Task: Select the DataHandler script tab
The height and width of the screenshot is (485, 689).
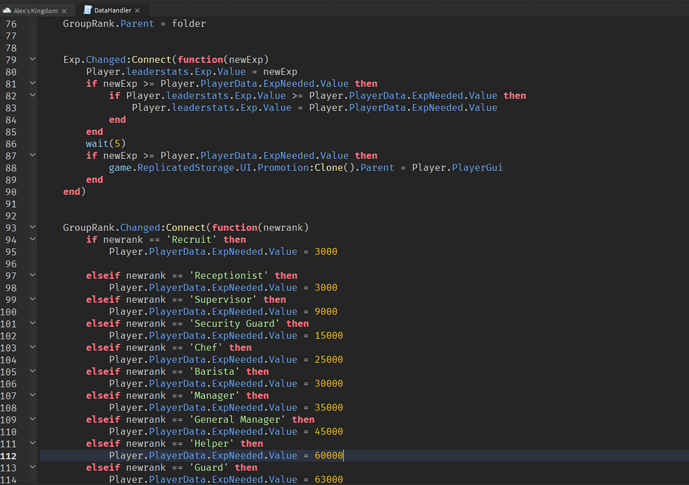Action: pyautogui.click(x=111, y=10)
